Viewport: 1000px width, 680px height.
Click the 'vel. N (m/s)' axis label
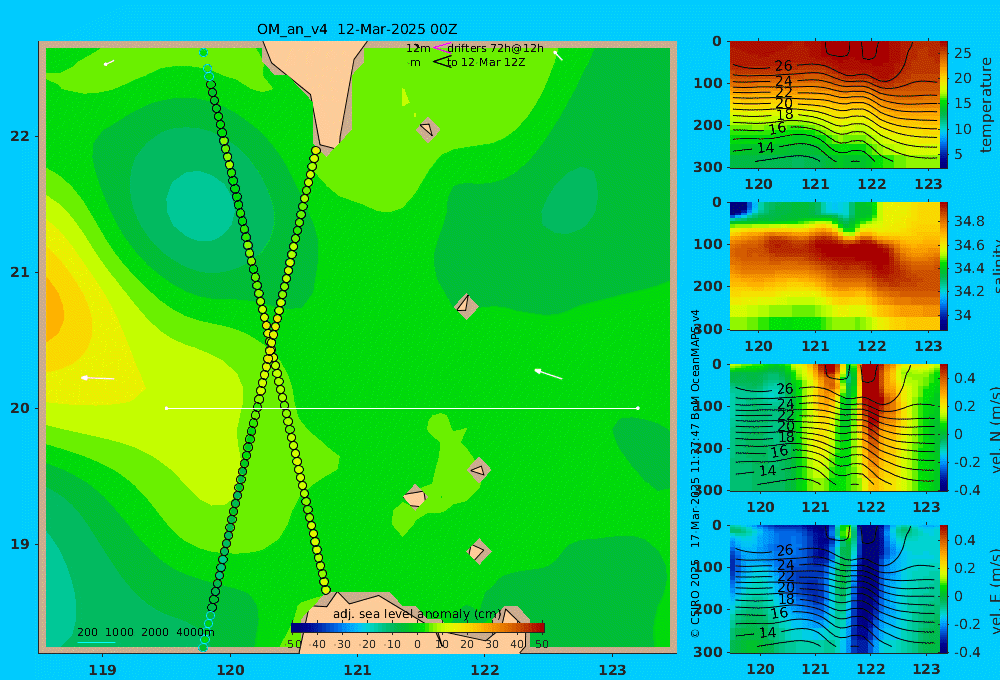[x=994, y=429]
